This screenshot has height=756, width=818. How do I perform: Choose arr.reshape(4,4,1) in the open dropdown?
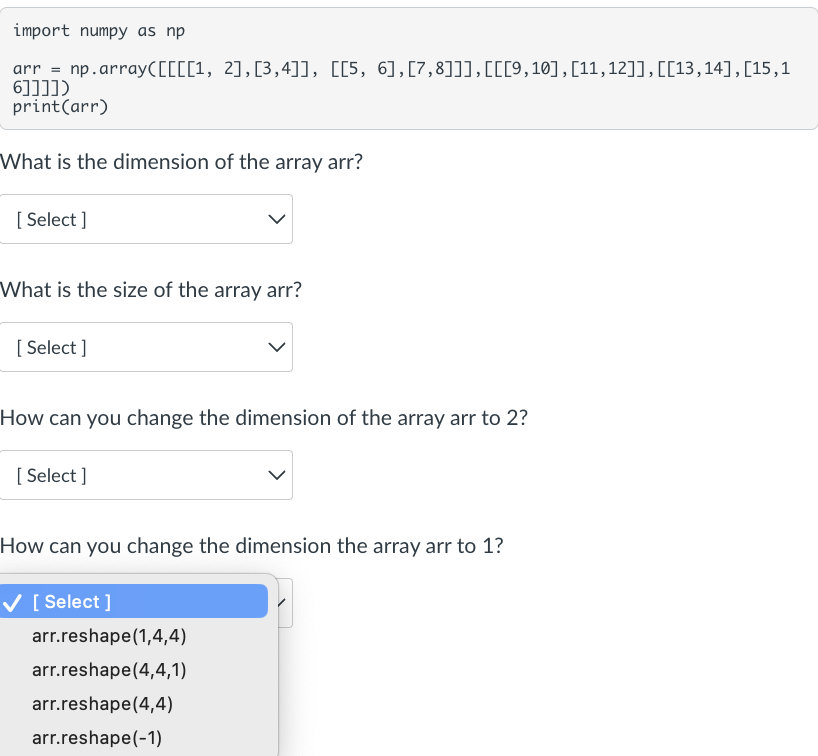point(109,670)
